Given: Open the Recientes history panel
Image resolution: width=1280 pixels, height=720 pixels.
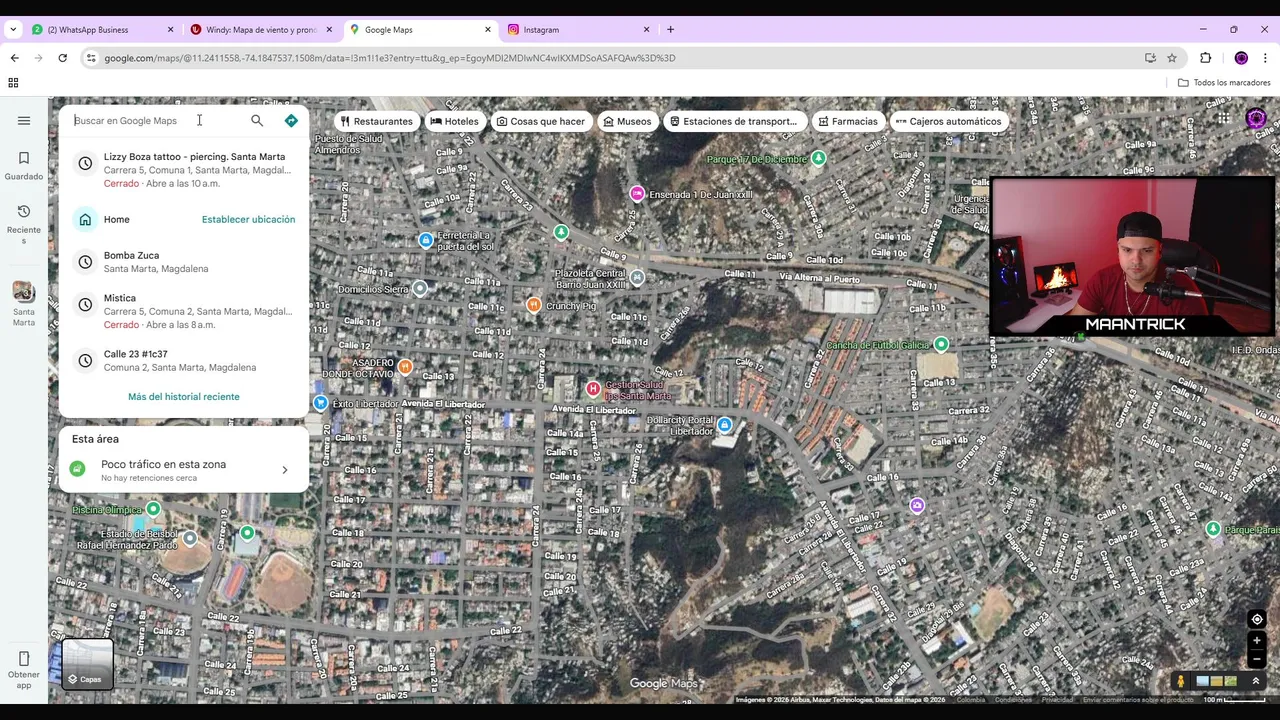Looking at the screenshot, I should (24, 224).
